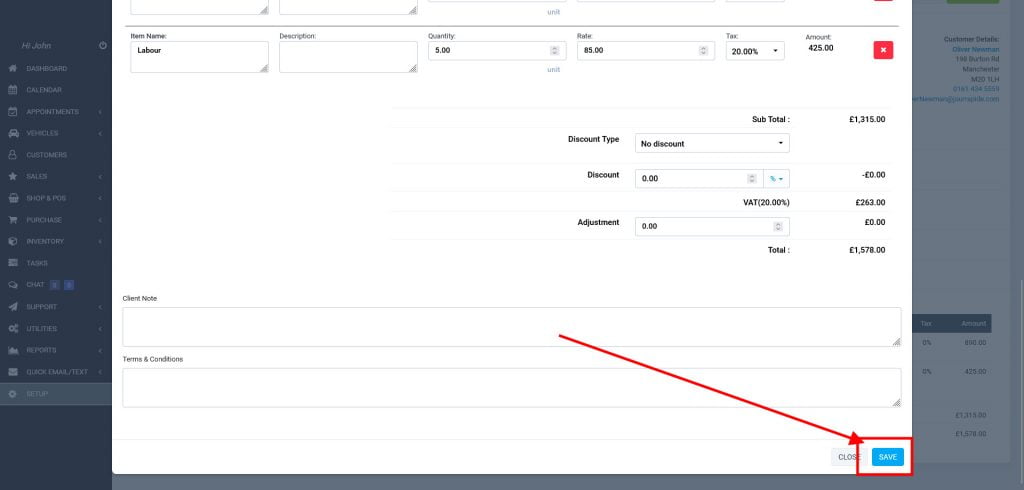Open the Setup gear icon
The width and height of the screenshot is (1024, 490).
(13, 394)
